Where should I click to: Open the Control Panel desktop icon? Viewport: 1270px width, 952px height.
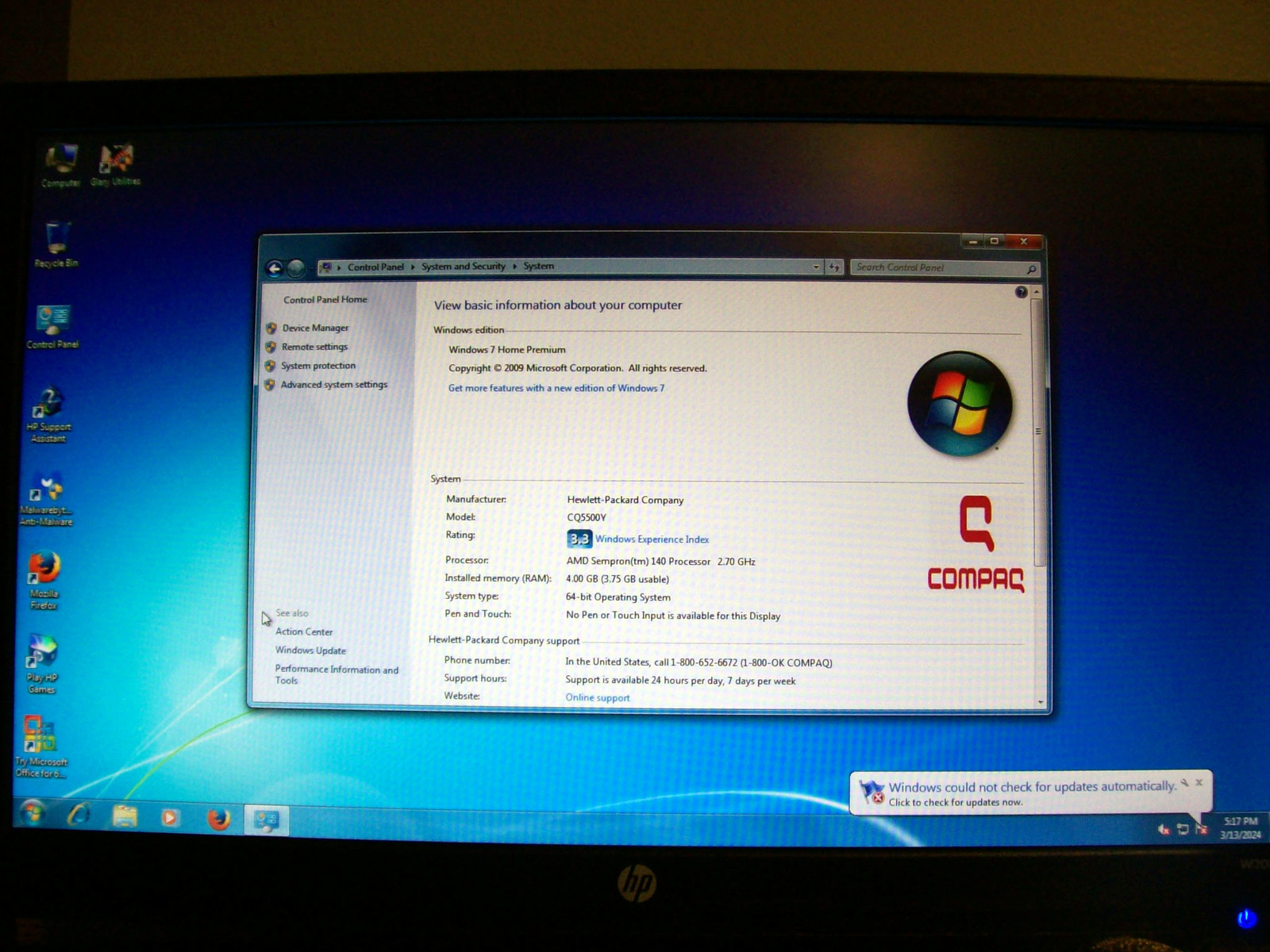[52, 327]
